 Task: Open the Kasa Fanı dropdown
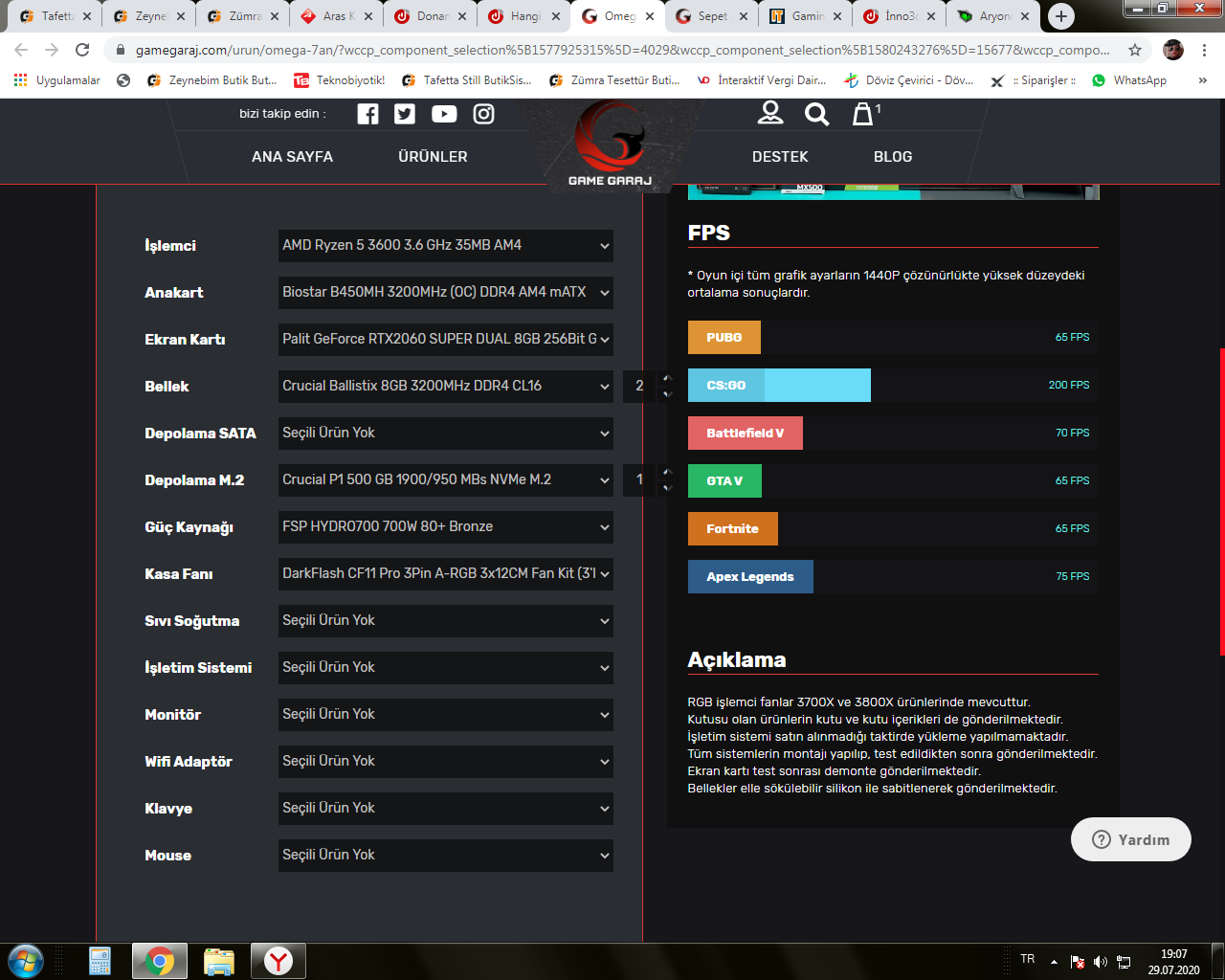446,573
